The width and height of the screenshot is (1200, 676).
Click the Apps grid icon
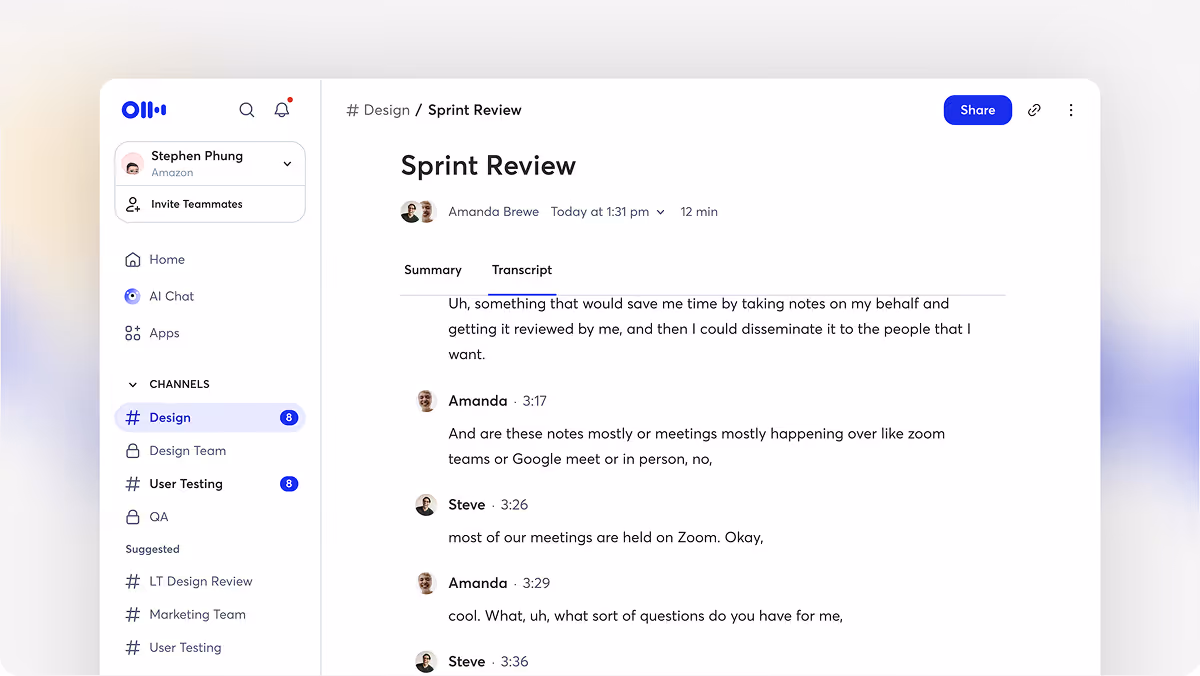[x=133, y=333]
